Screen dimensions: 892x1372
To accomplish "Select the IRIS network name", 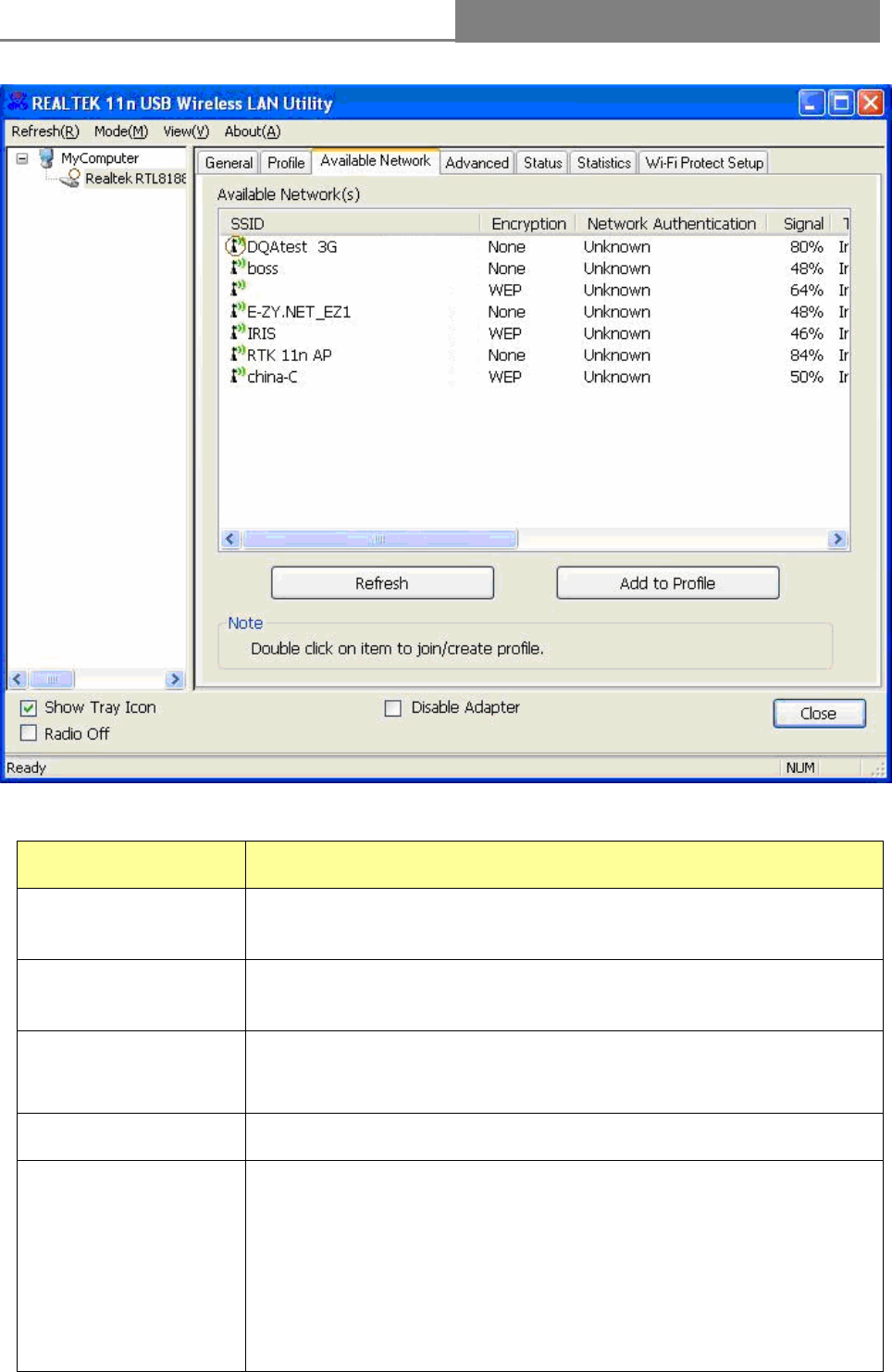I will click(261, 333).
